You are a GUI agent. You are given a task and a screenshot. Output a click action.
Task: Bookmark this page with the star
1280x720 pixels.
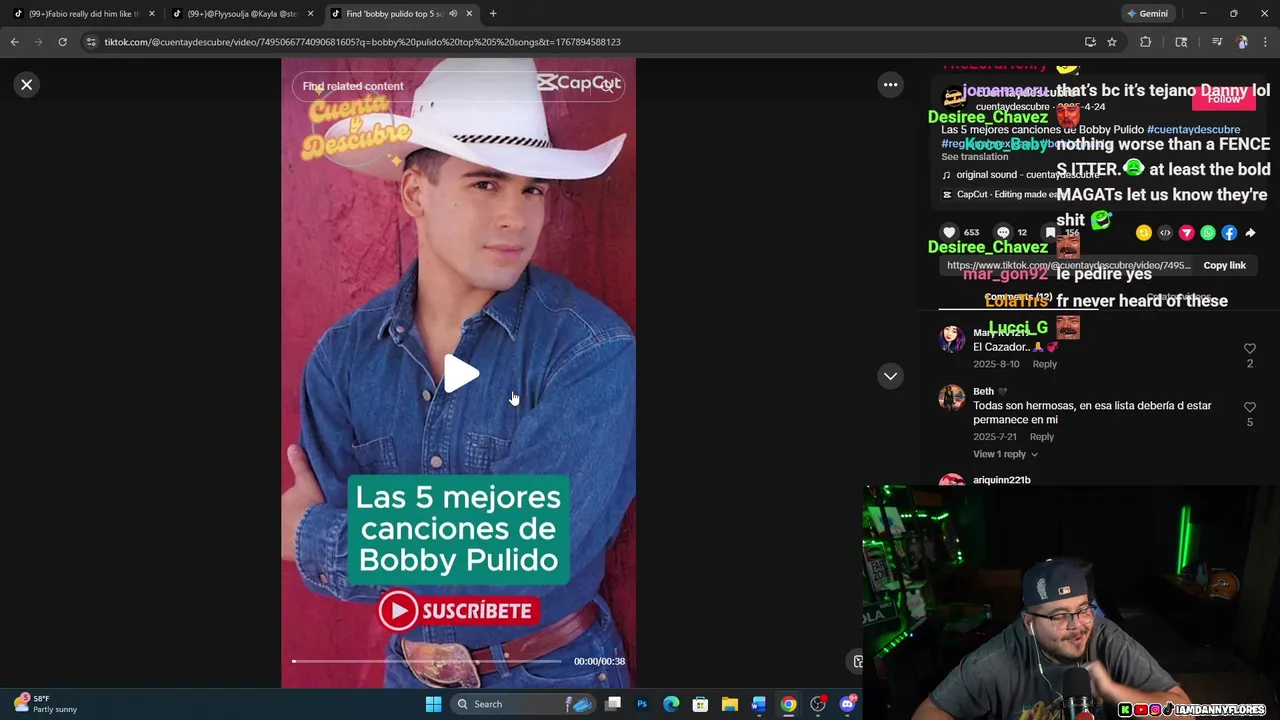pyautogui.click(x=1112, y=42)
